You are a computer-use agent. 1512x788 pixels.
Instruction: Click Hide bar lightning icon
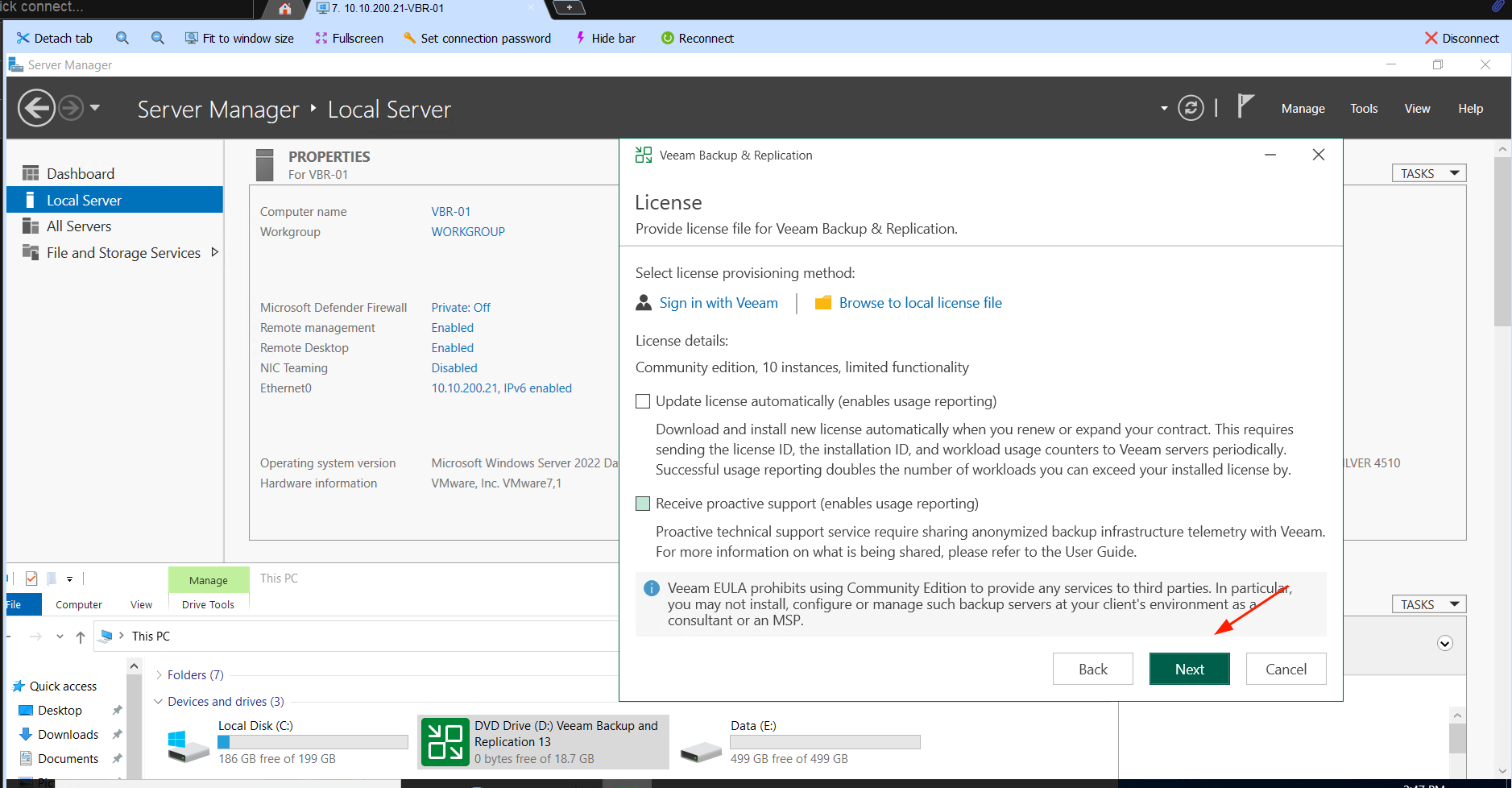[580, 38]
